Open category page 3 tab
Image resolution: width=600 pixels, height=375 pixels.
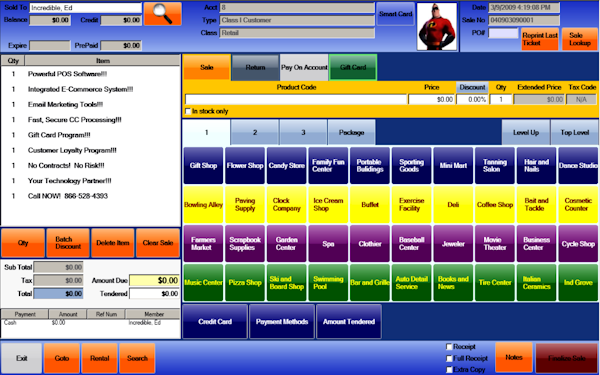(x=303, y=132)
